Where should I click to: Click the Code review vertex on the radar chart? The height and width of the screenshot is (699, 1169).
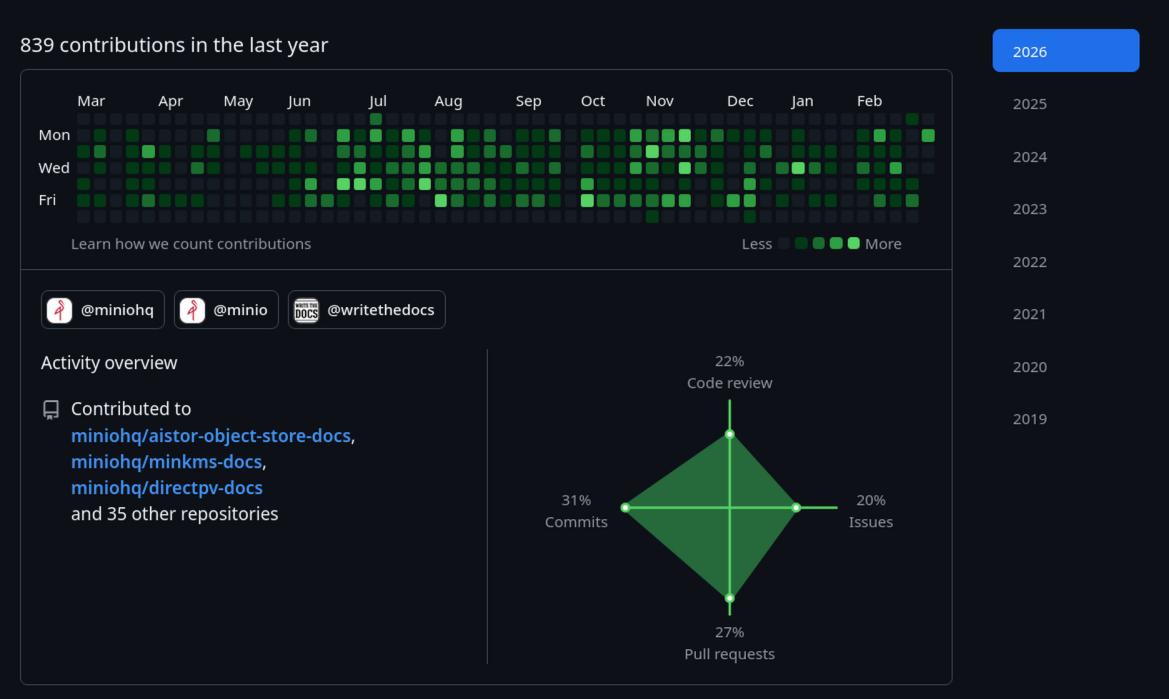pyautogui.click(x=729, y=433)
